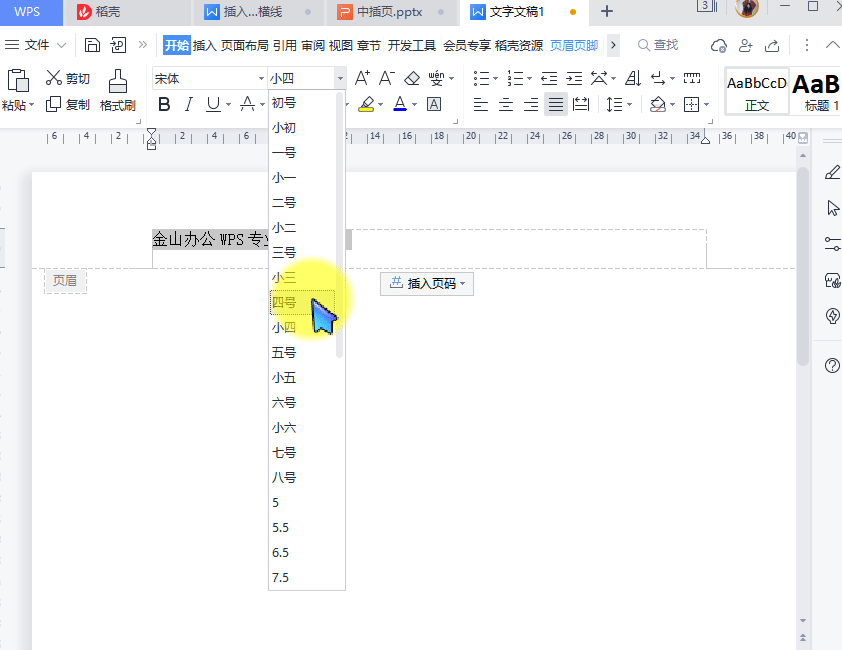Decrease paragraph indent
The width and height of the screenshot is (842, 650).
pyautogui.click(x=549, y=79)
